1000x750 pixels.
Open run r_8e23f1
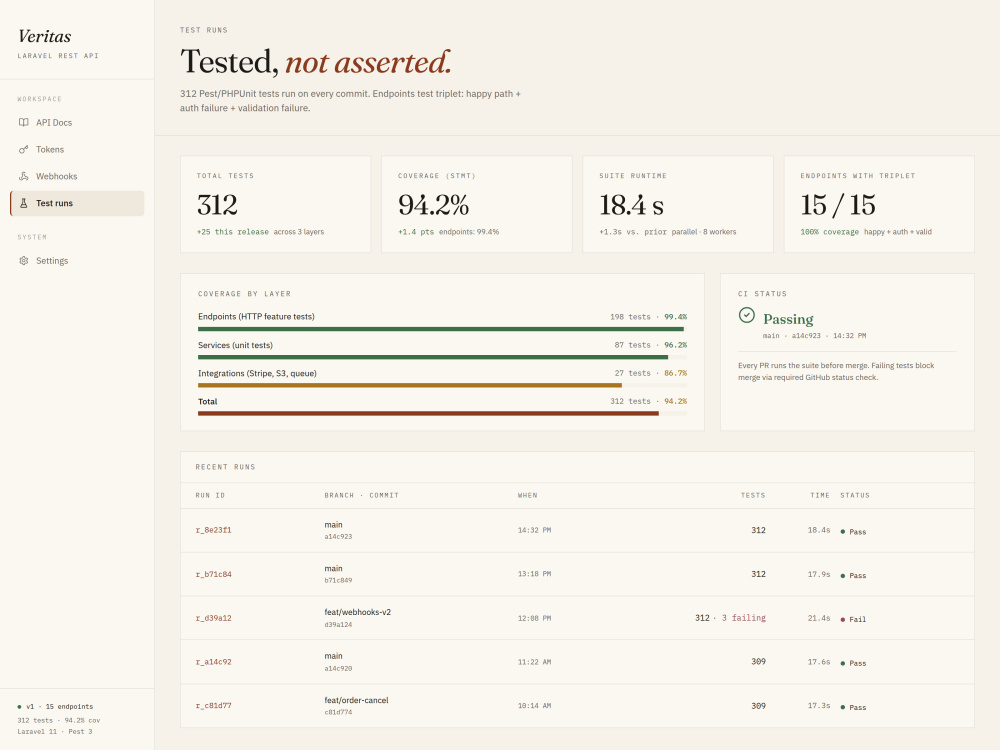(214, 530)
